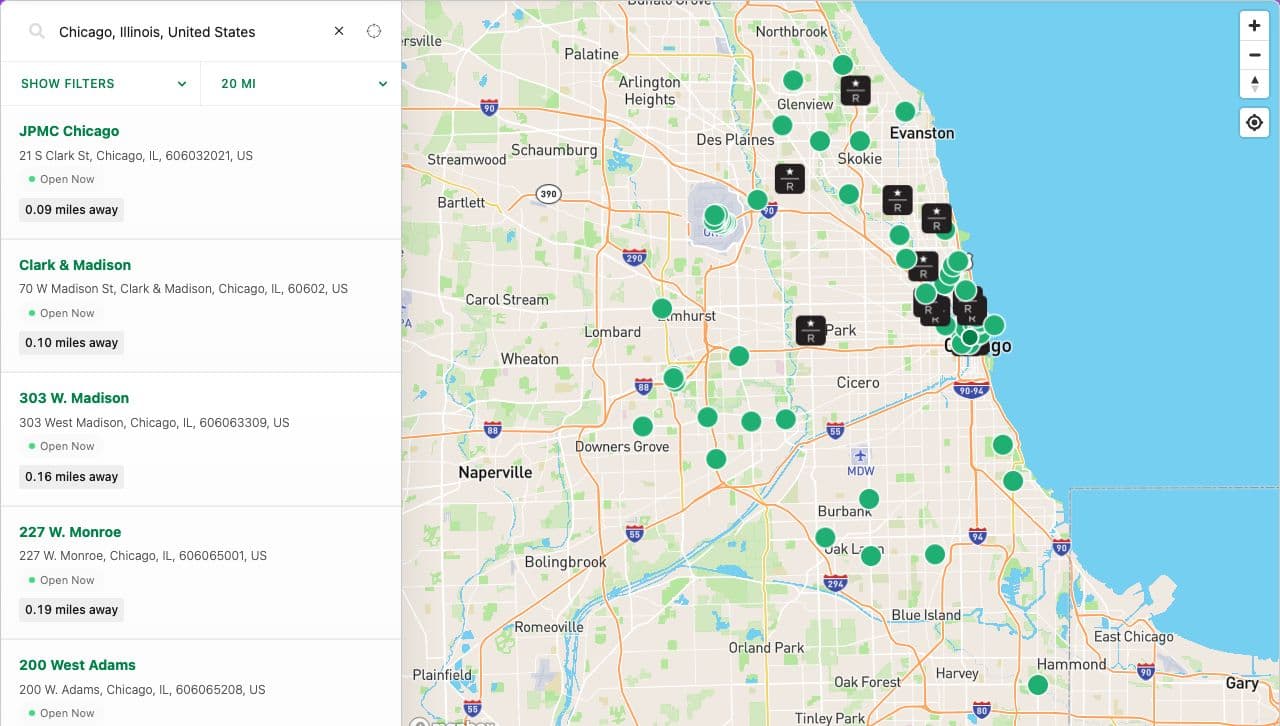
Task: Use current location in search bar
Action: coord(374,31)
